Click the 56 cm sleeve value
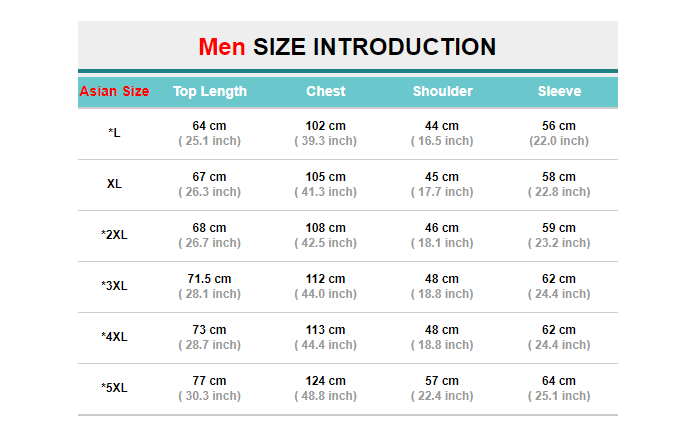The width and height of the screenshot is (675, 440). pos(559,126)
